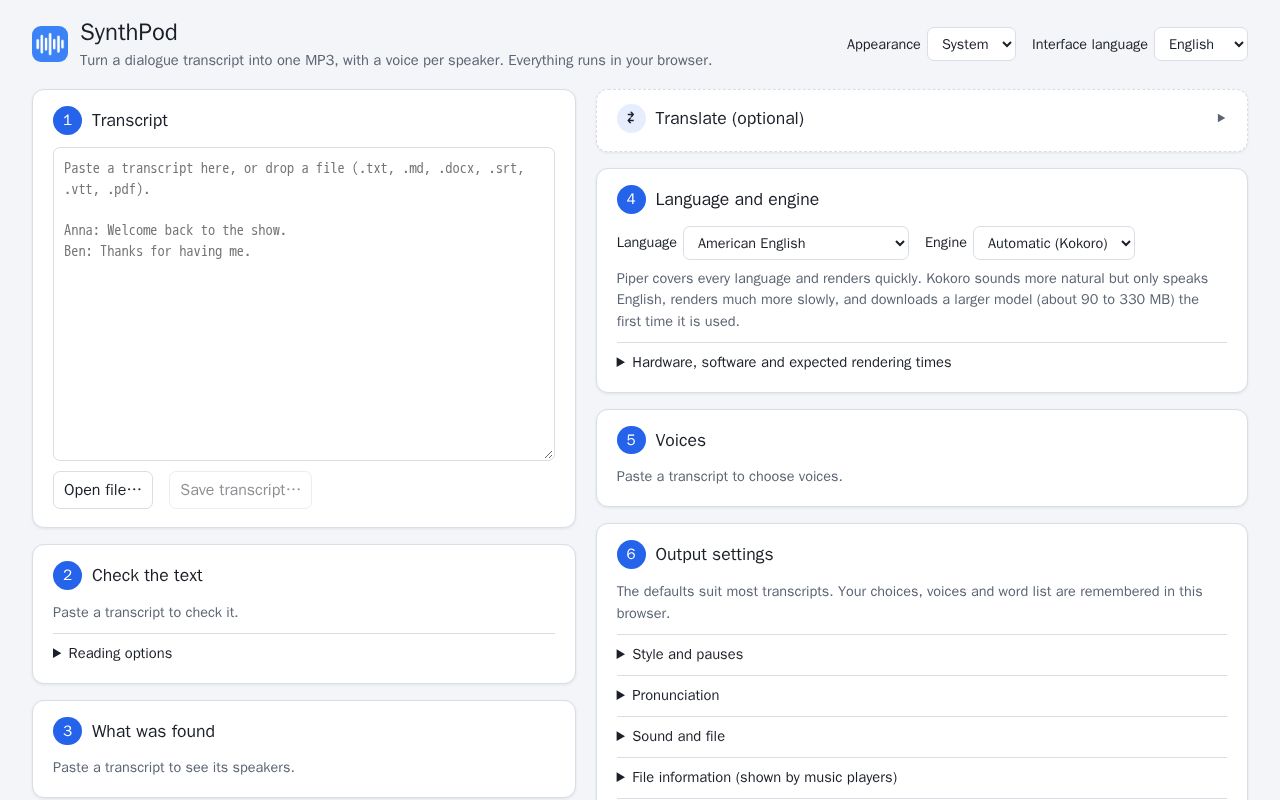This screenshot has width=1280, height=800.
Task: Click inside the transcript text area
Action: coord(304,304)
